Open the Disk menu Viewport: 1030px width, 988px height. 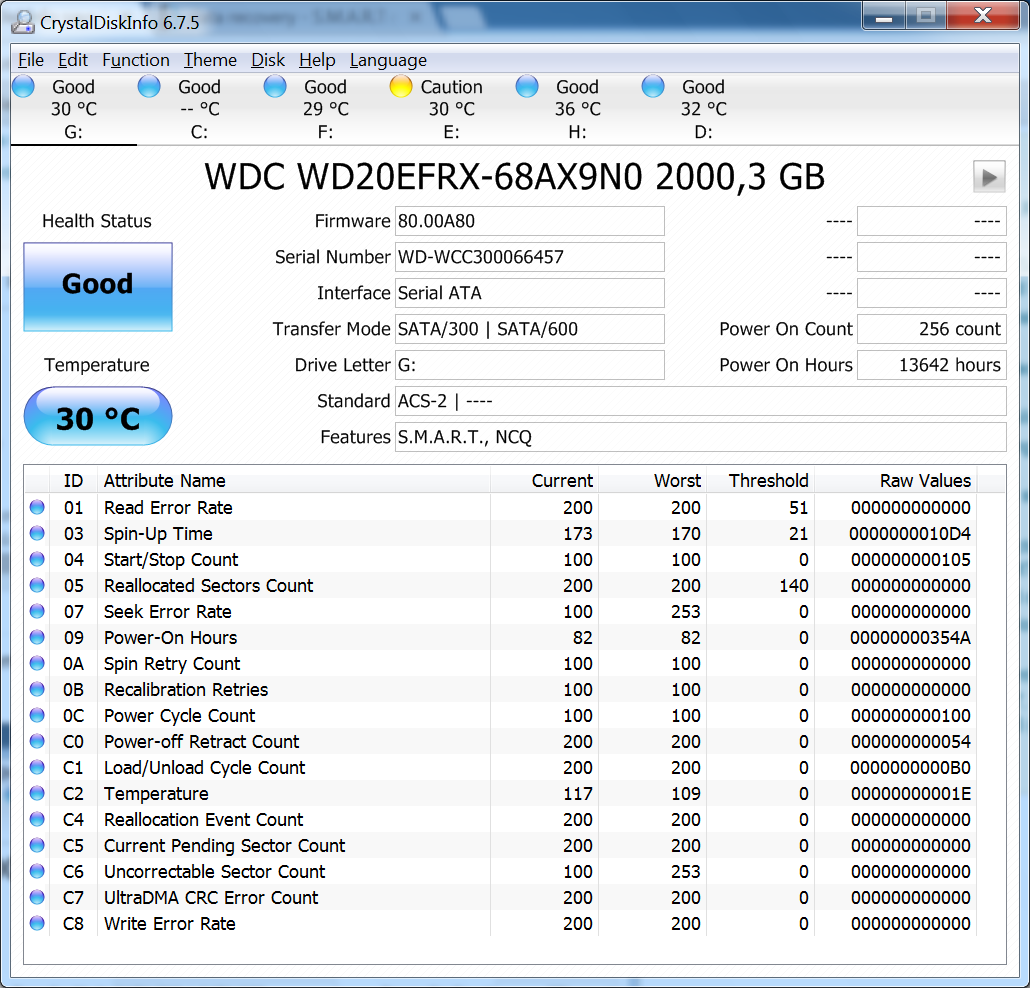click(268, 60)
